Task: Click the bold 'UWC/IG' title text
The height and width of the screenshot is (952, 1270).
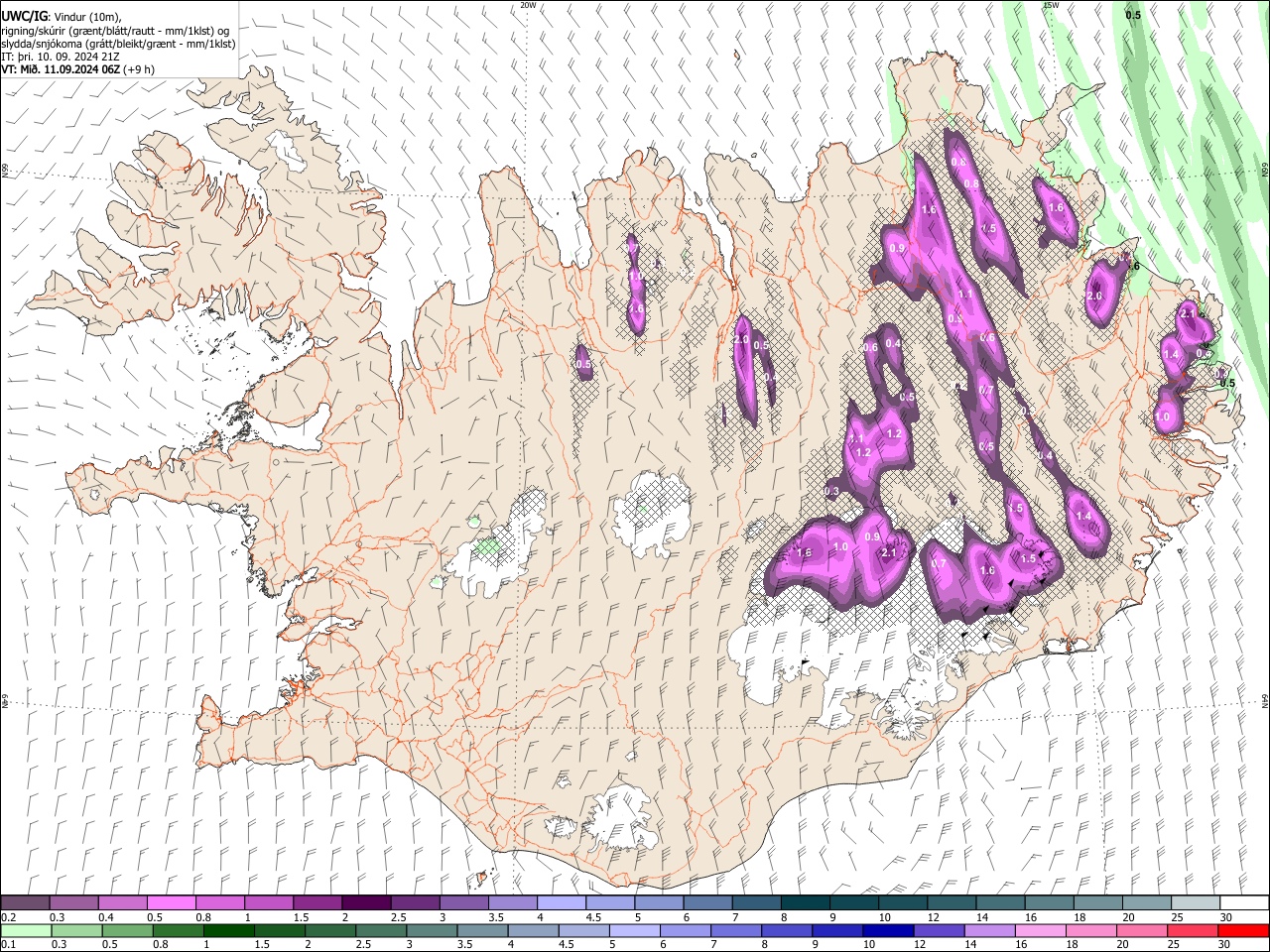Action: pyautogui.click(x=24, y=16)
